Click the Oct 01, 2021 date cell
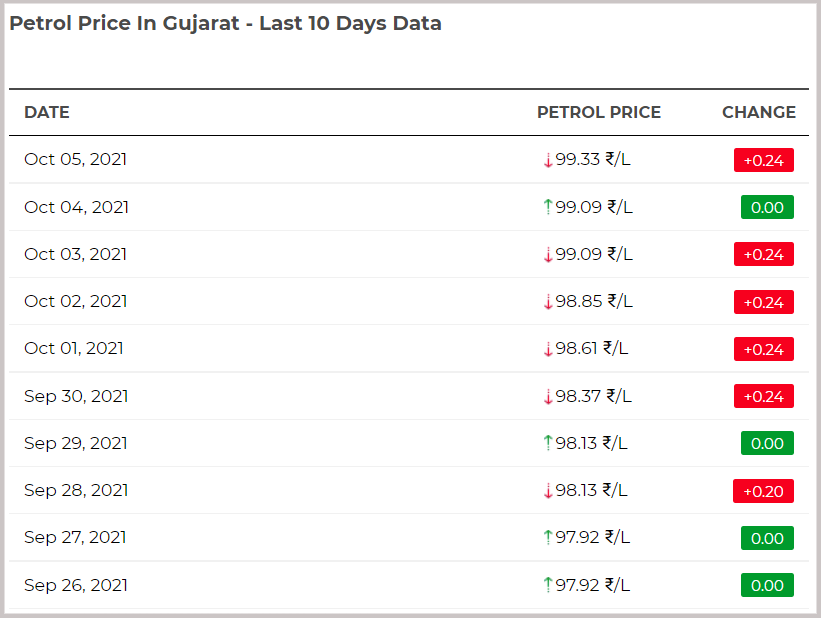The height and width of the screenshot is (618, 821). 74,348
